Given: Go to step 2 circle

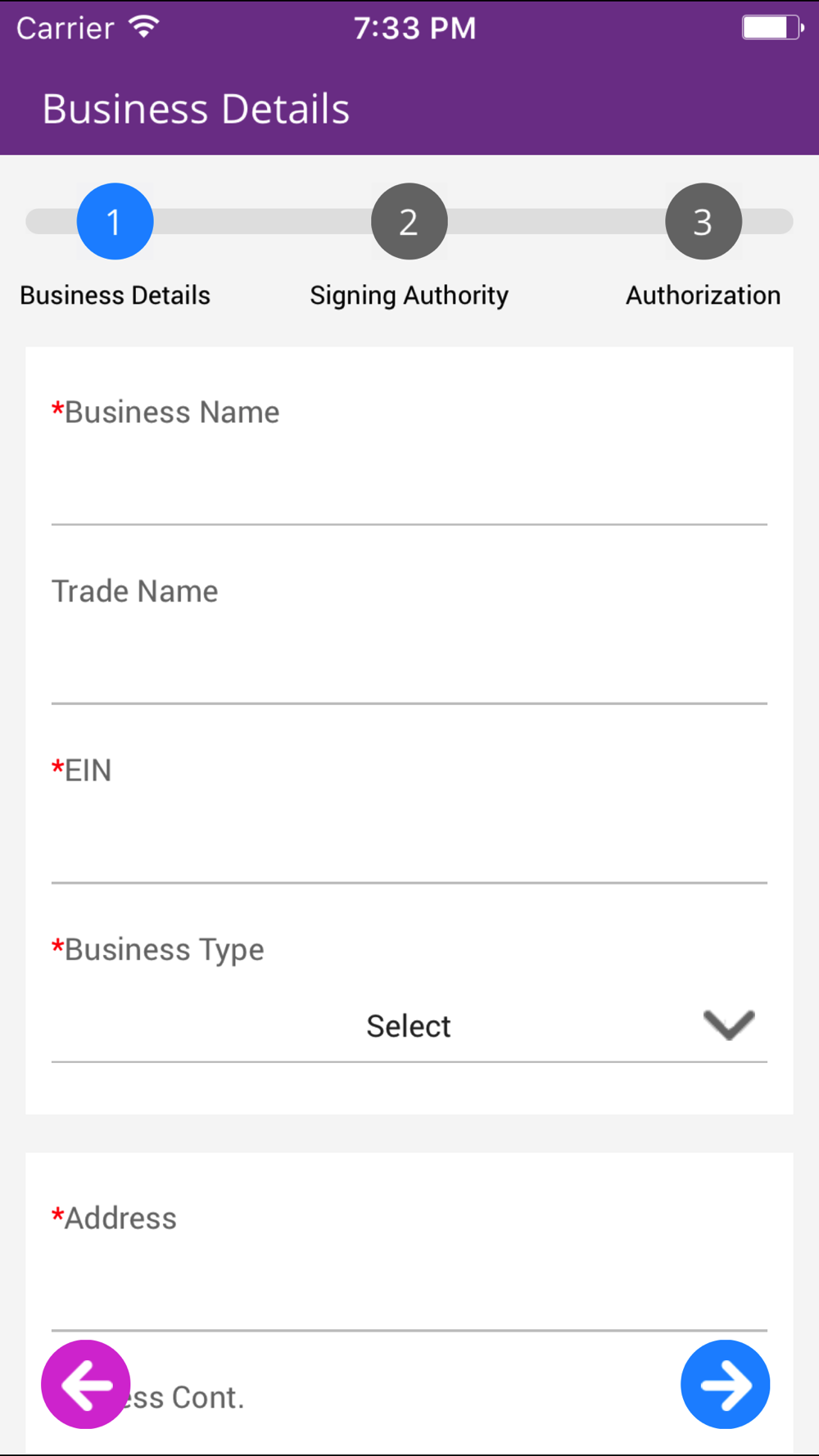Looking at the screenshot, I should [x=409, y=221].
